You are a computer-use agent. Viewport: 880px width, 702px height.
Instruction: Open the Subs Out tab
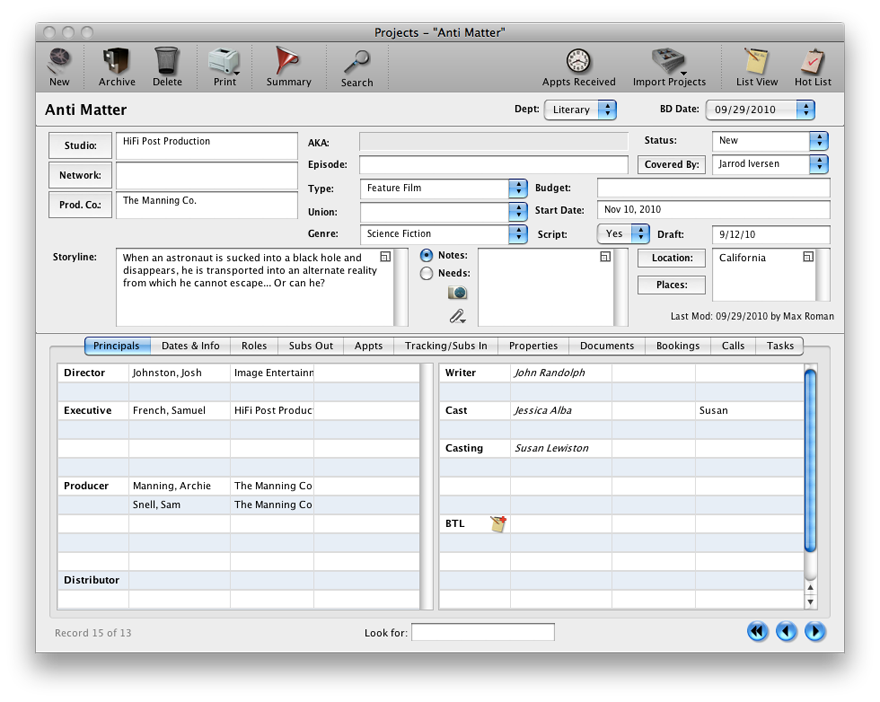(311, 346)
